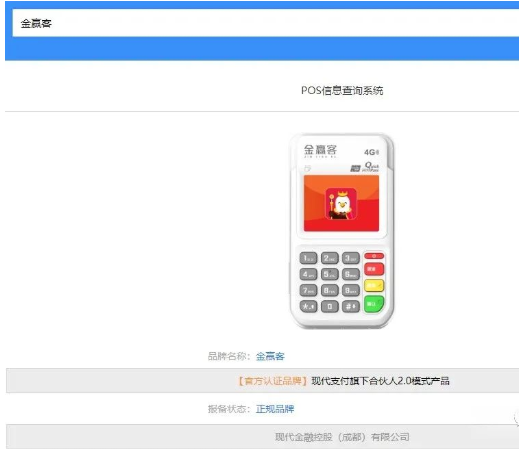Click 现代金融控股（成都）有限公司 company text
The image size is (519, 449).
point(342,437)
